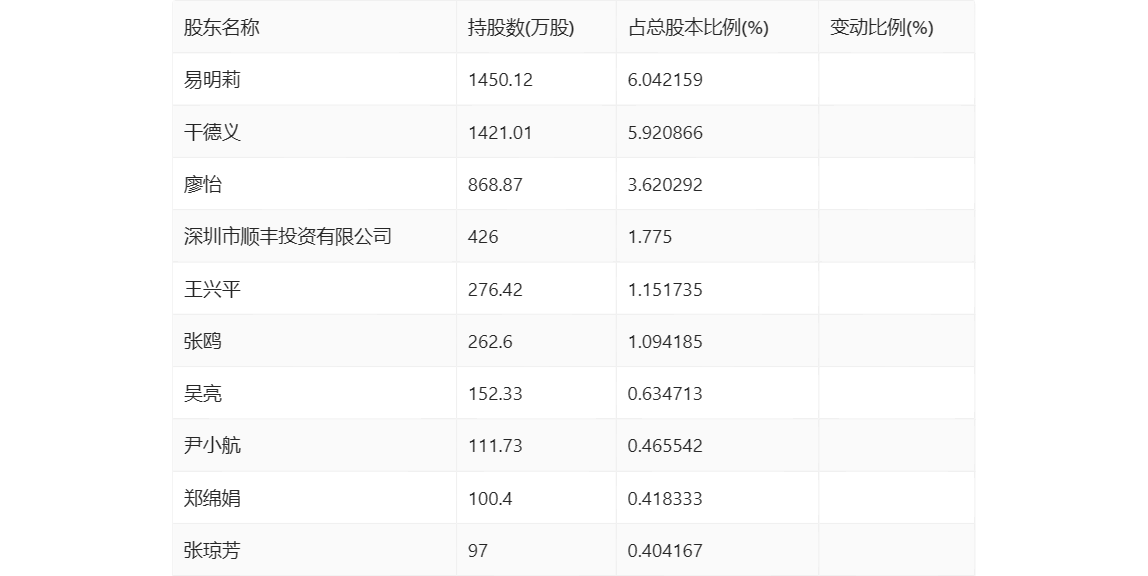Click shares value 152.33
This screenshot has width=1148, height=576.
[496, 394]
